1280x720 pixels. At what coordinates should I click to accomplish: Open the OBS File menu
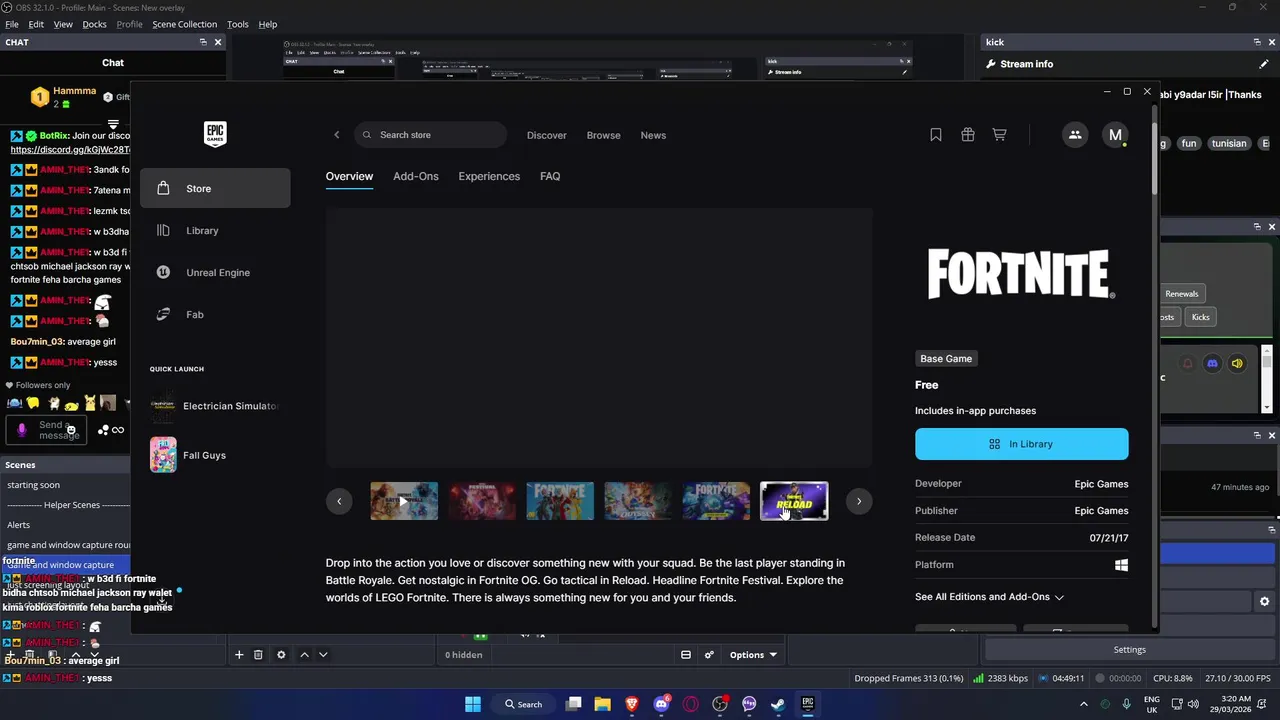pos(12,24)
